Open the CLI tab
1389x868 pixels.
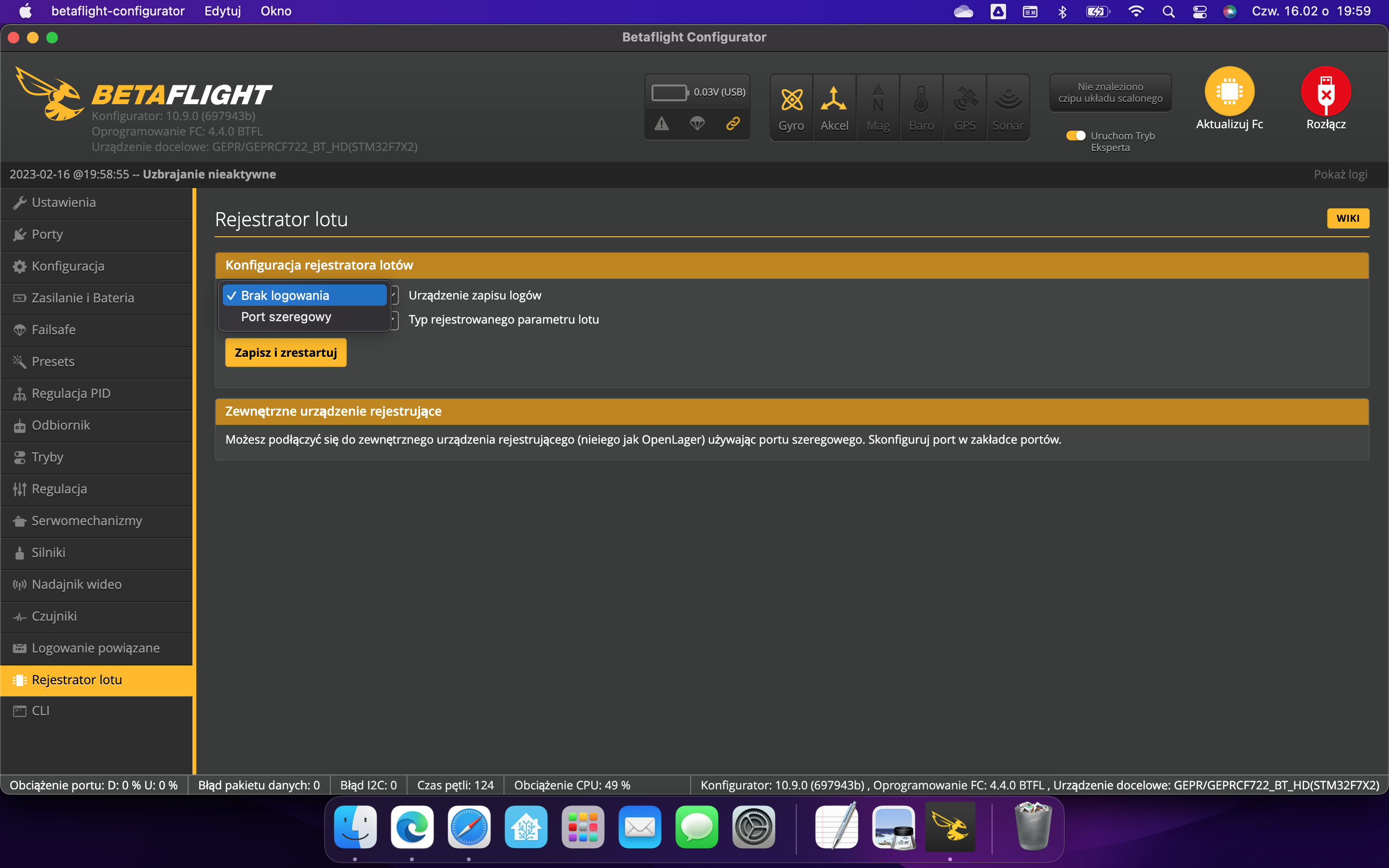[40, 711]
